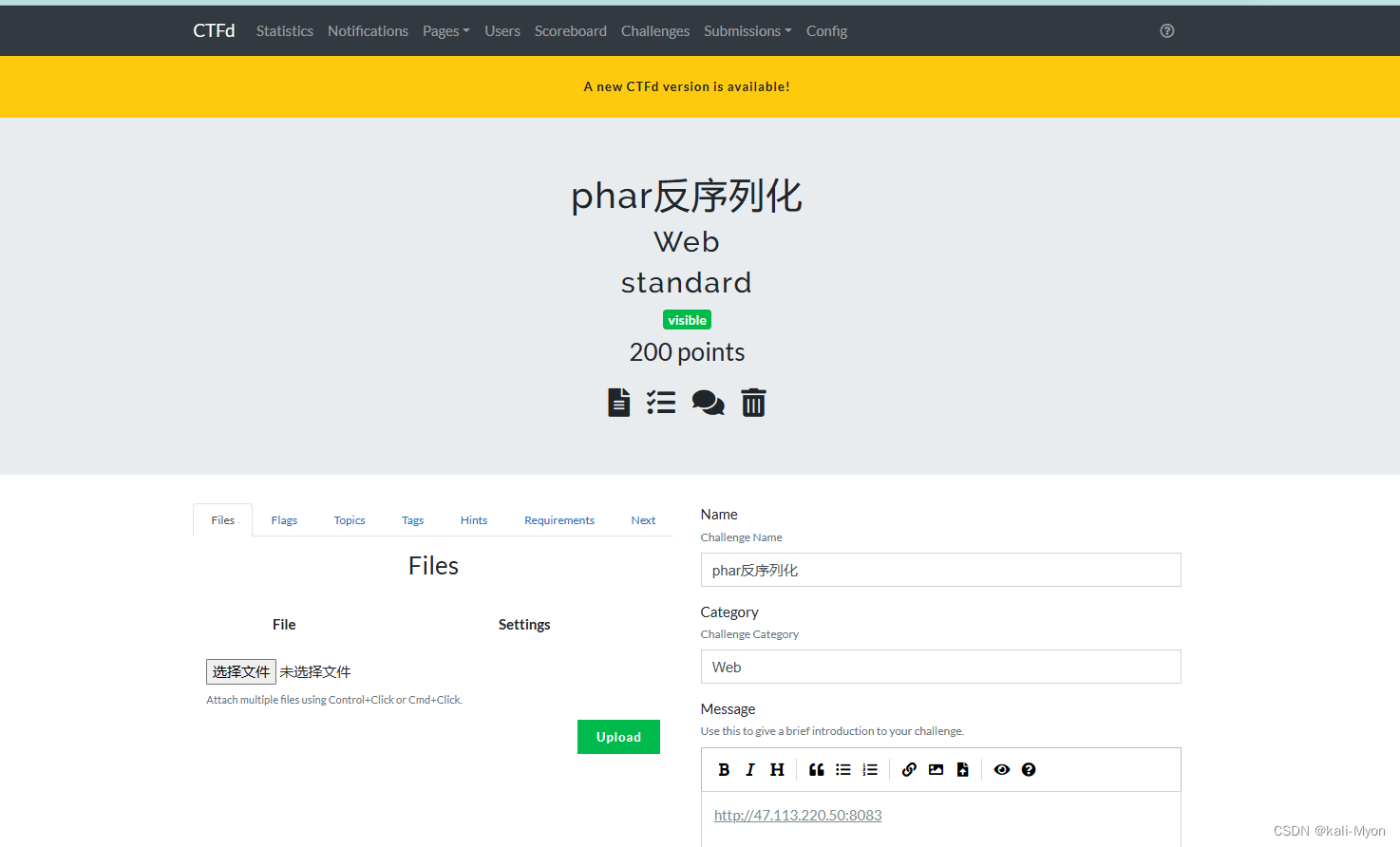
Task: Open the http://47.113.220.50:8083 link
Action: [798, 815]
